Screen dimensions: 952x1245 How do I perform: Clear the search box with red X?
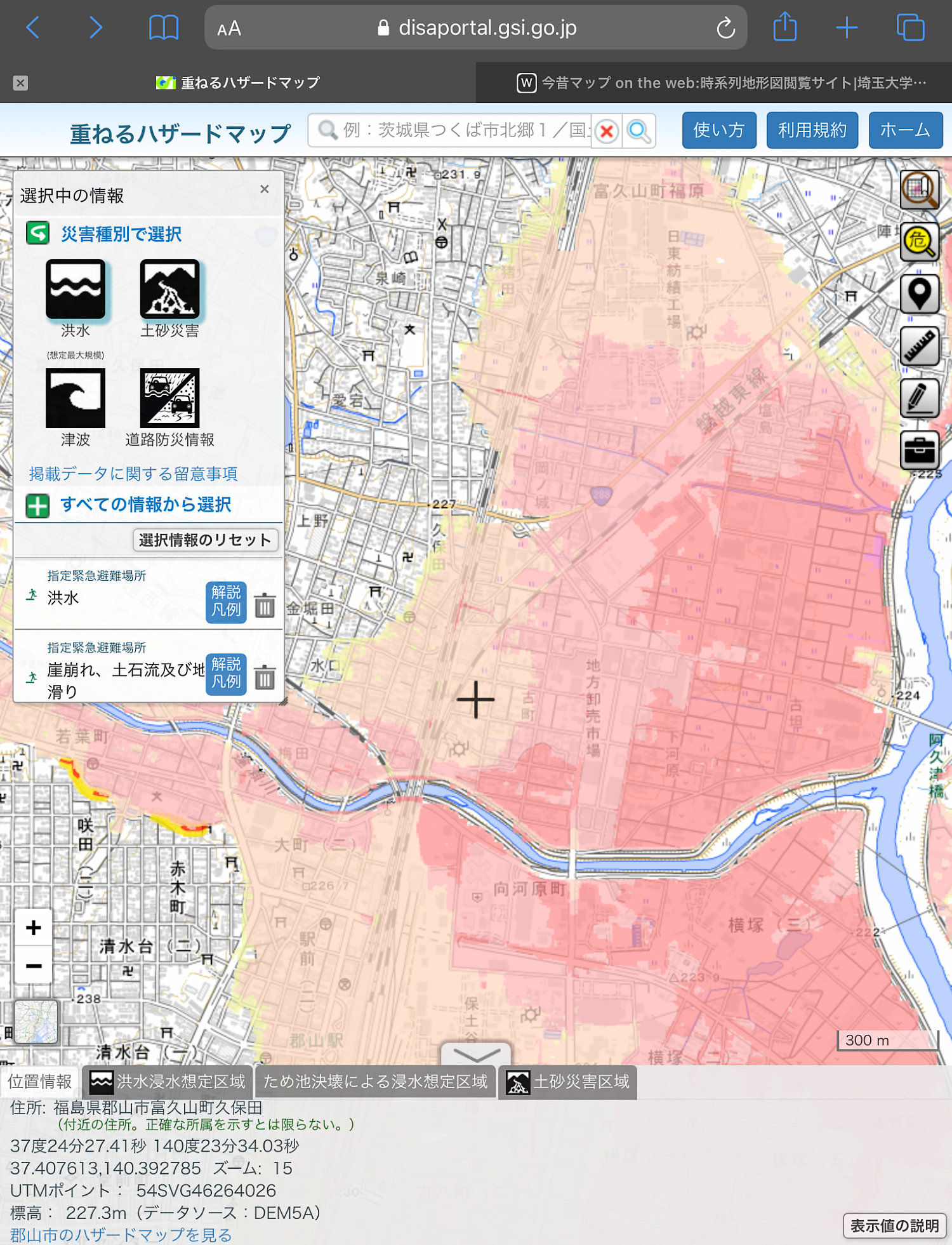[607, 131]
